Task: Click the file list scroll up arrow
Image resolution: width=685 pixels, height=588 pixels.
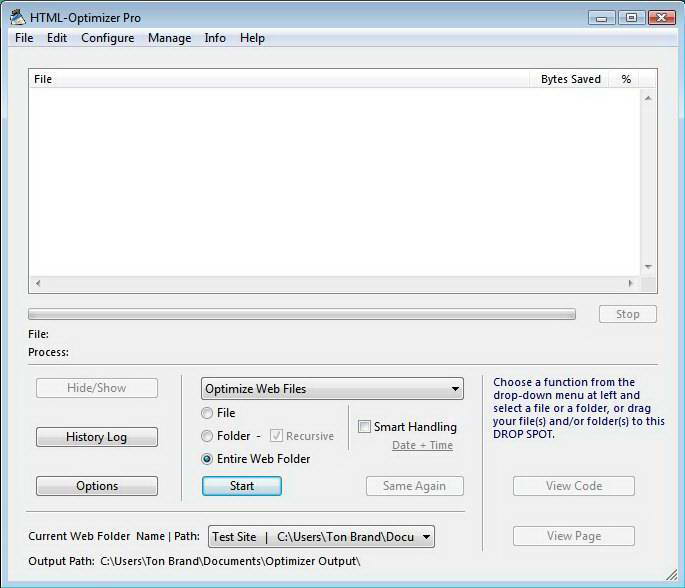Action: 648,98
